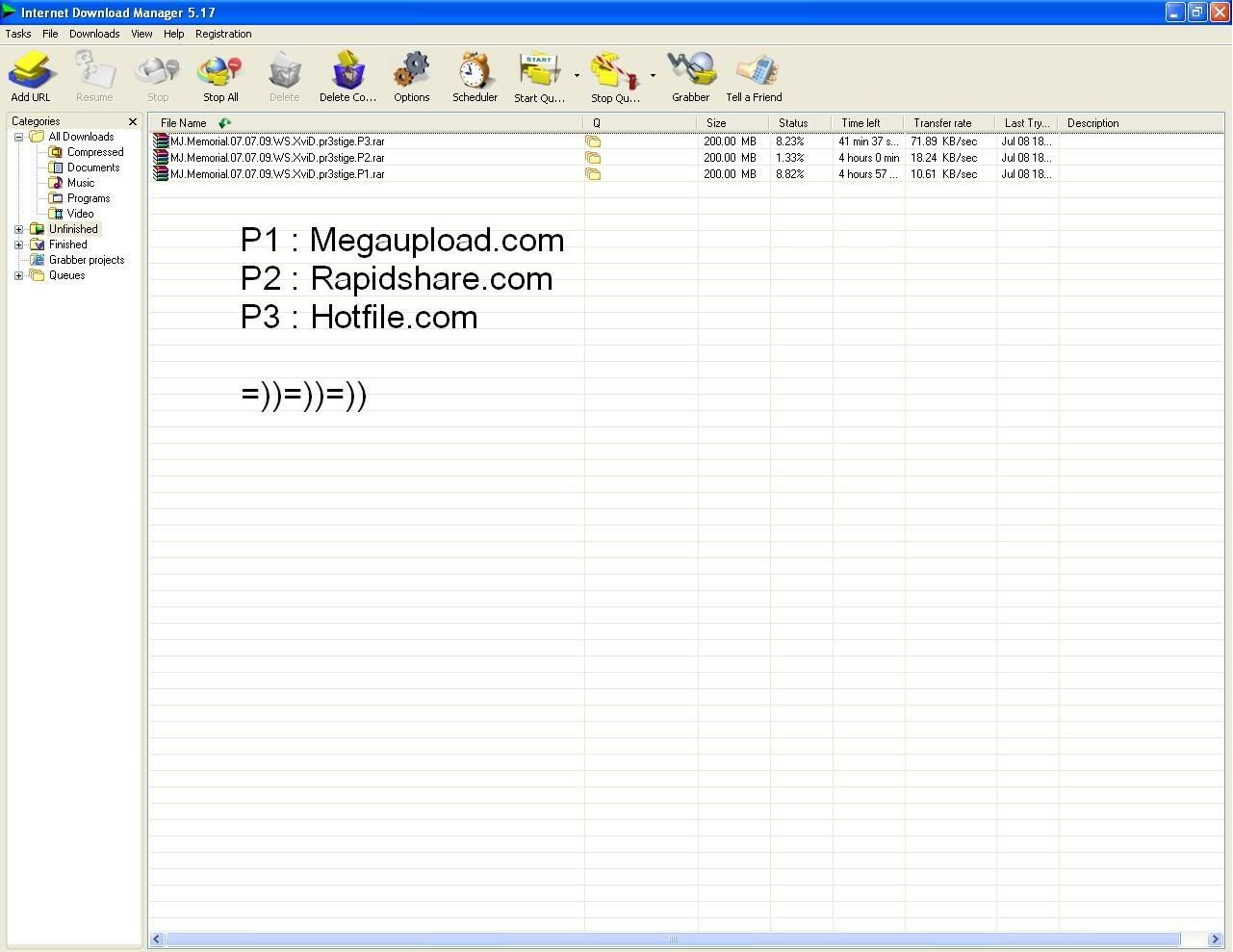Click Tell a Friend icon
The image size is (1233, 952).
(x=755, y=71)
